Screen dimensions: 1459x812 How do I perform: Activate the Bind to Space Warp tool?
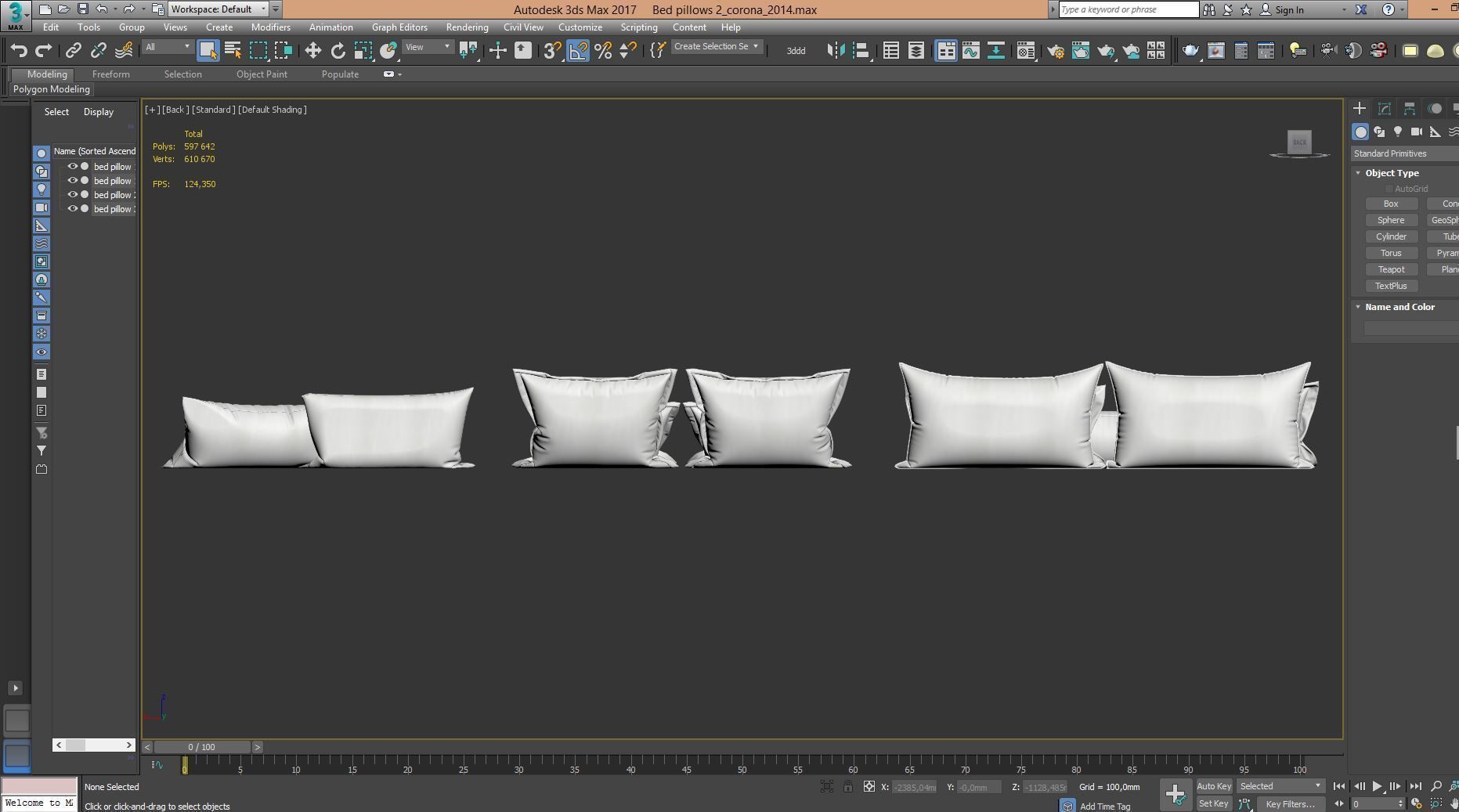coord(124,51)
